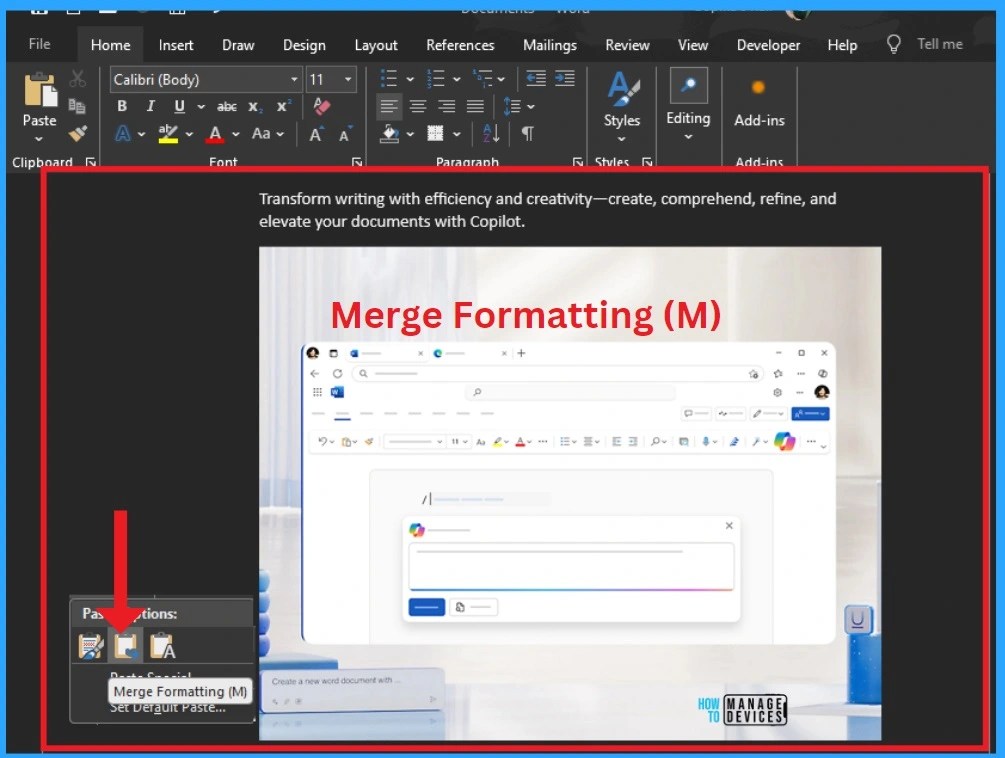The image size is (1005, 758).
Task: Click the Set Default Paste option
Action: (168, 708)
